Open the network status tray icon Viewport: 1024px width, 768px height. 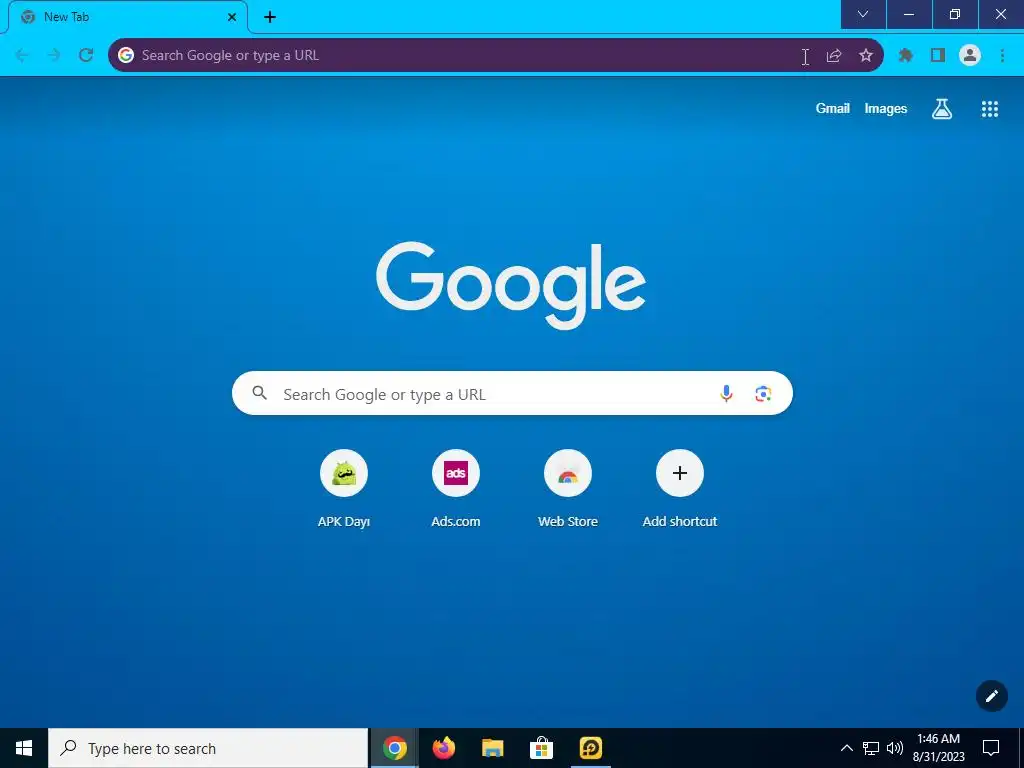tap(871, 748)
